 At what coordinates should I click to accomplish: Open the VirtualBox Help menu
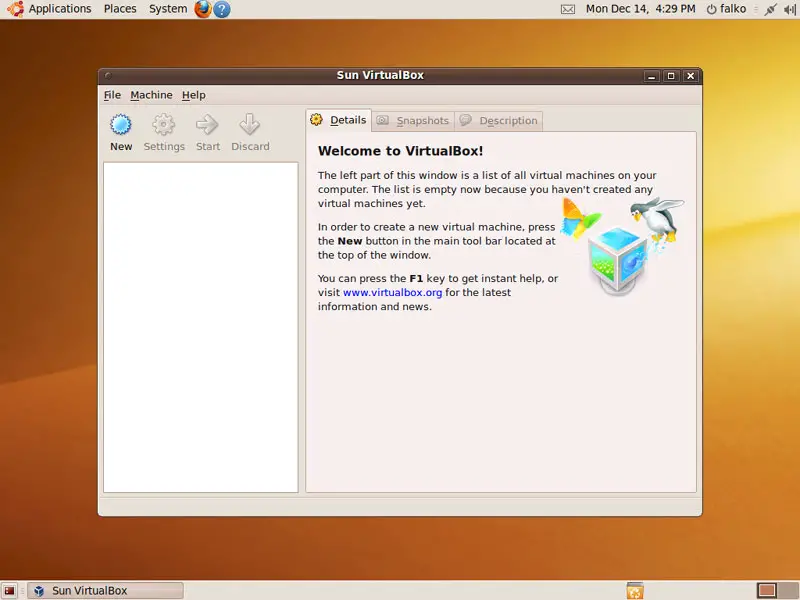click(194, 95)
